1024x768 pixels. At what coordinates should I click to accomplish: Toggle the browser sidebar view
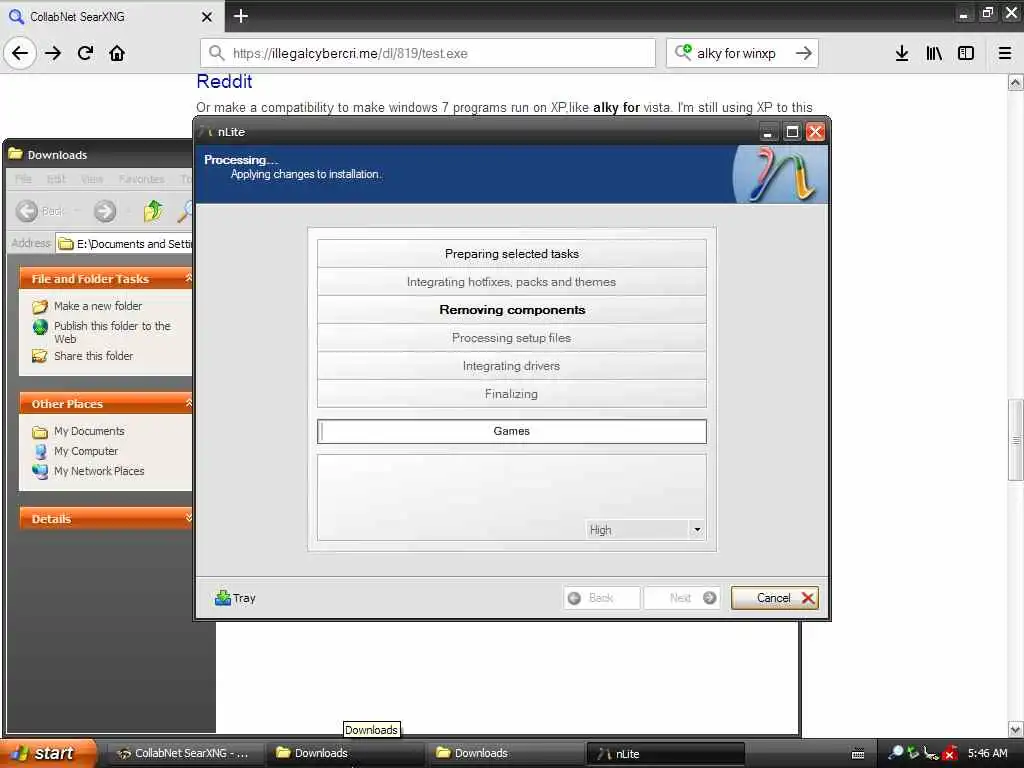(966, 53)
